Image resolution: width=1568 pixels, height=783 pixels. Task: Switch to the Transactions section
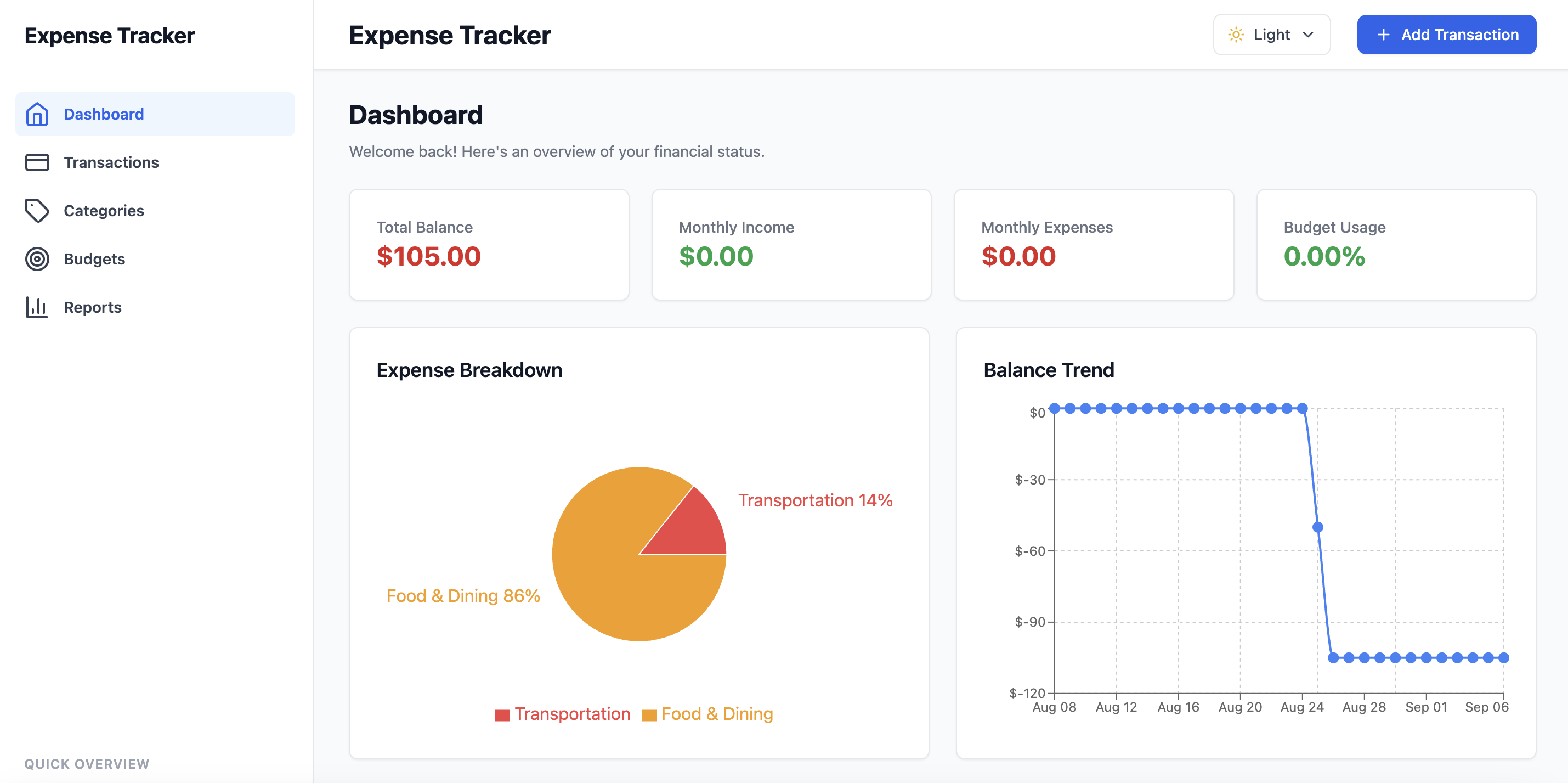111,162
